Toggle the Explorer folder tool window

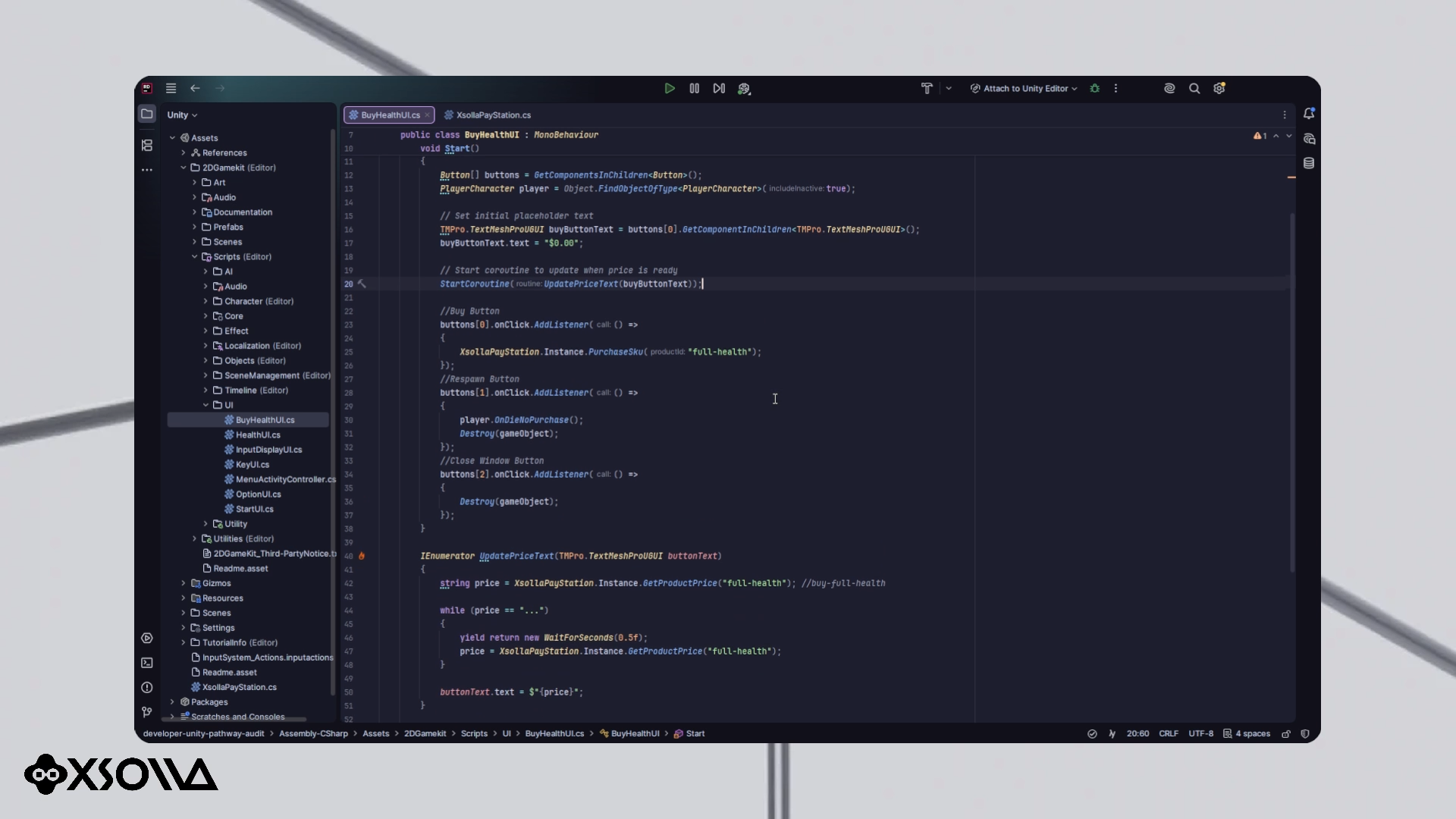[x=147, y=114]
